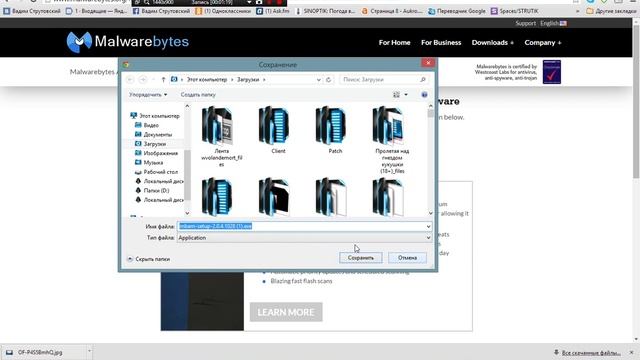This screenshot has height=360, width=640.
Task: Select 'Музыка' in the navigation tree
Action: click(149, 163)
